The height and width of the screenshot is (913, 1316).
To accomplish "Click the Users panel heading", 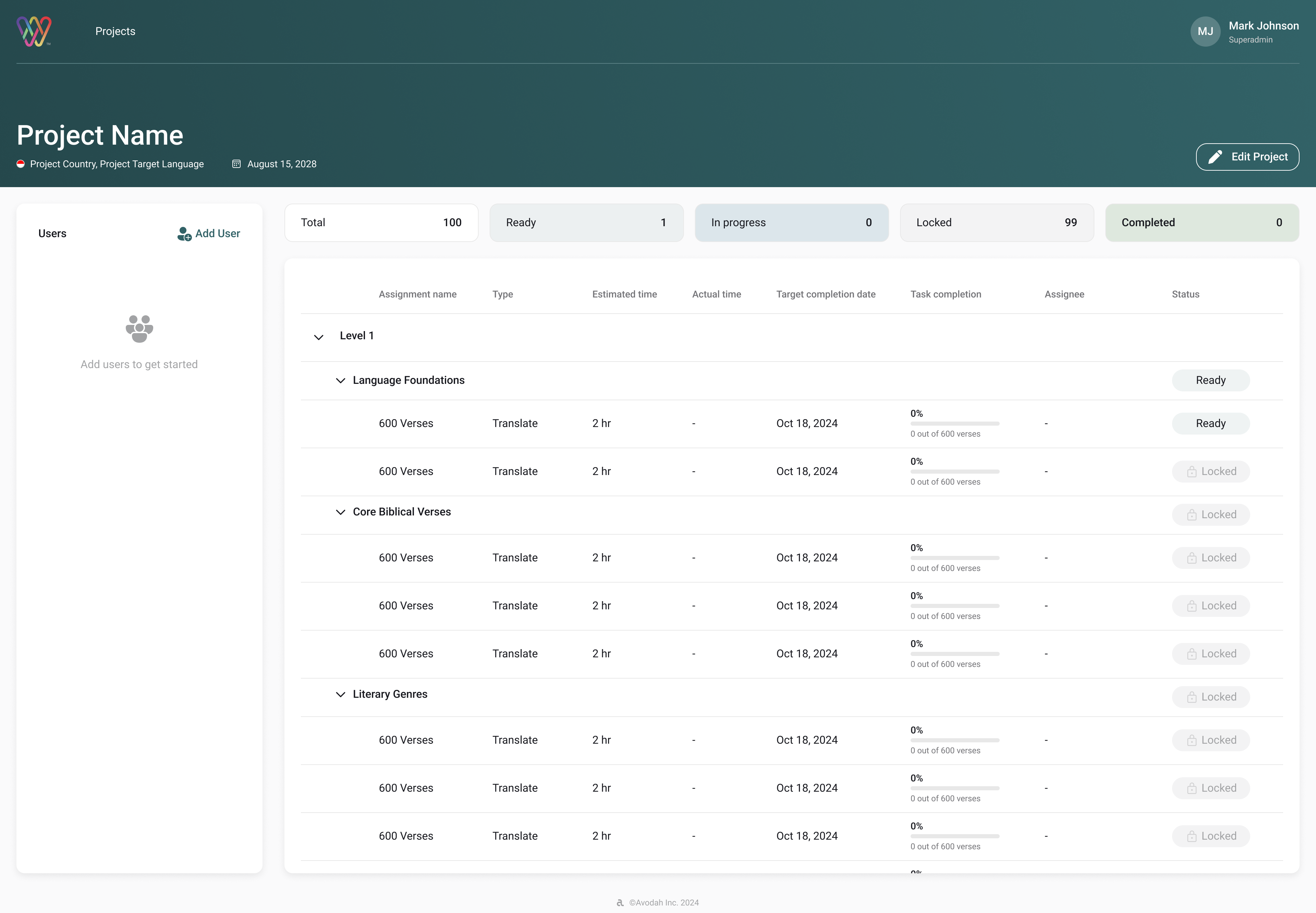I will click(52, 233).
